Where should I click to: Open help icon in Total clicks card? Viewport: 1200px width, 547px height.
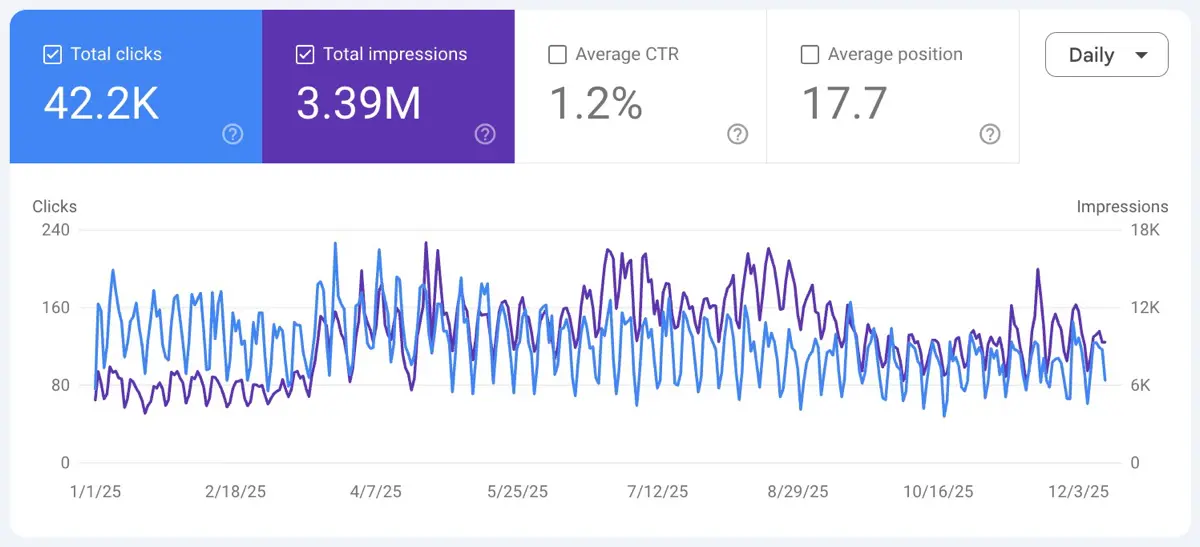(x=233, y=134)
